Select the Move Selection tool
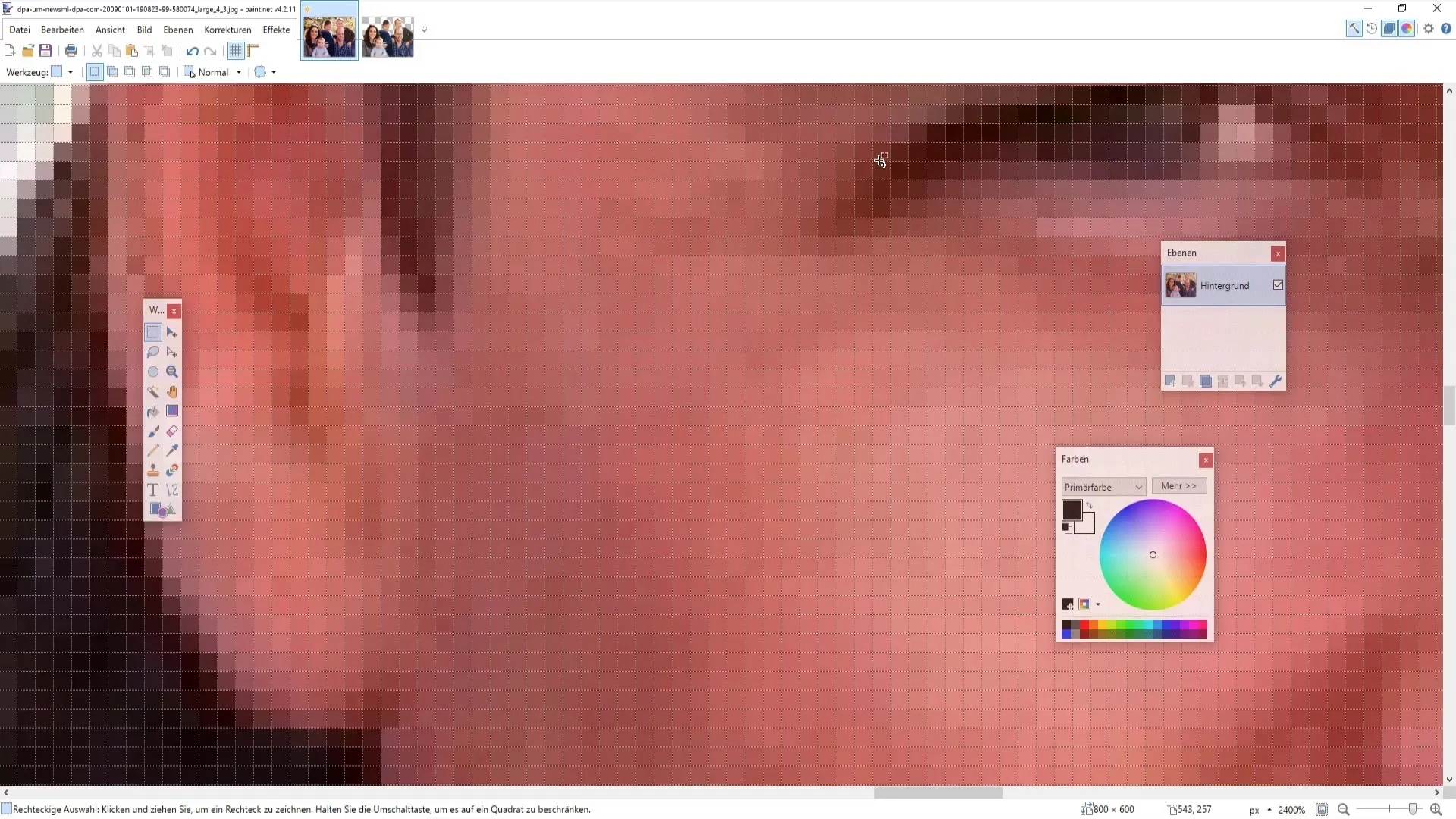The height and width of the screenshot is (819, 1456). (x=172, y=352)
